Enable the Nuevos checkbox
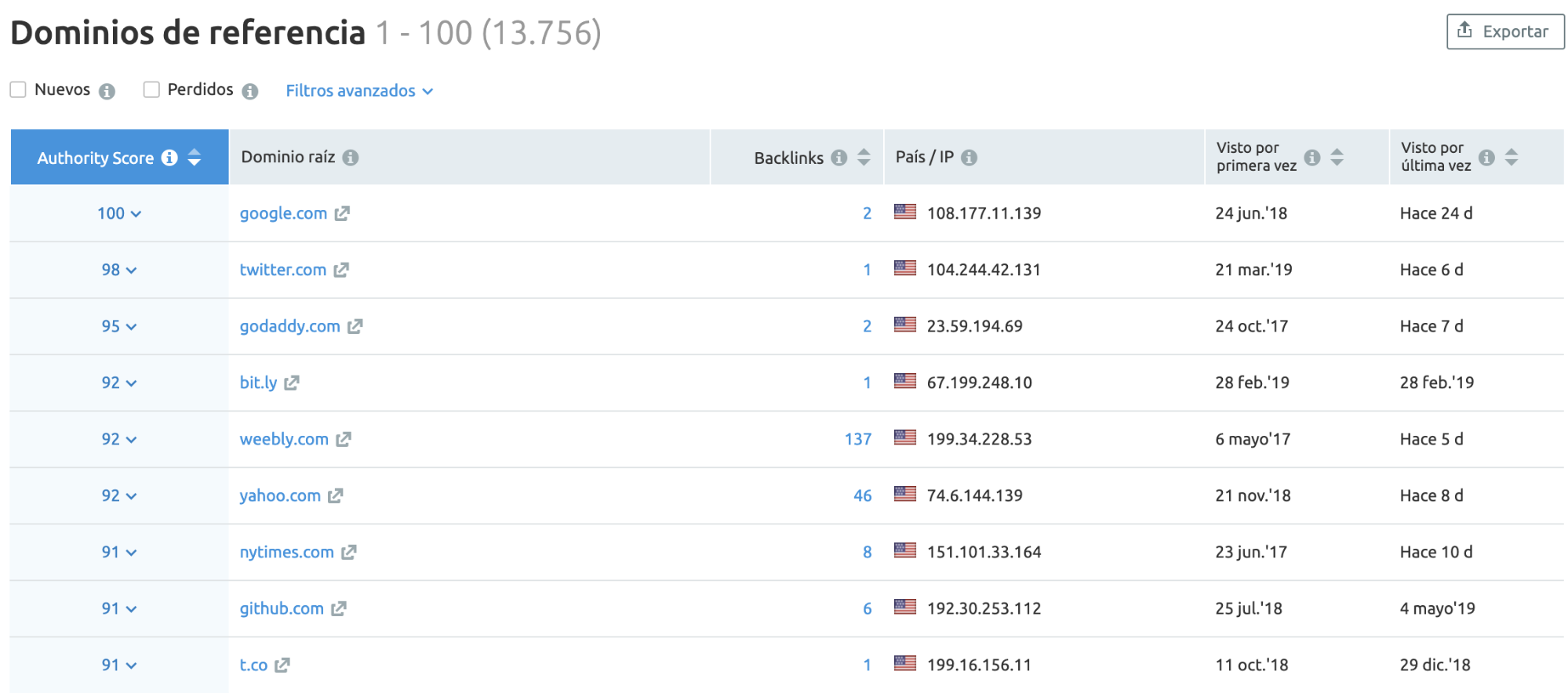Screen dimensions: 1568x693 18,90
